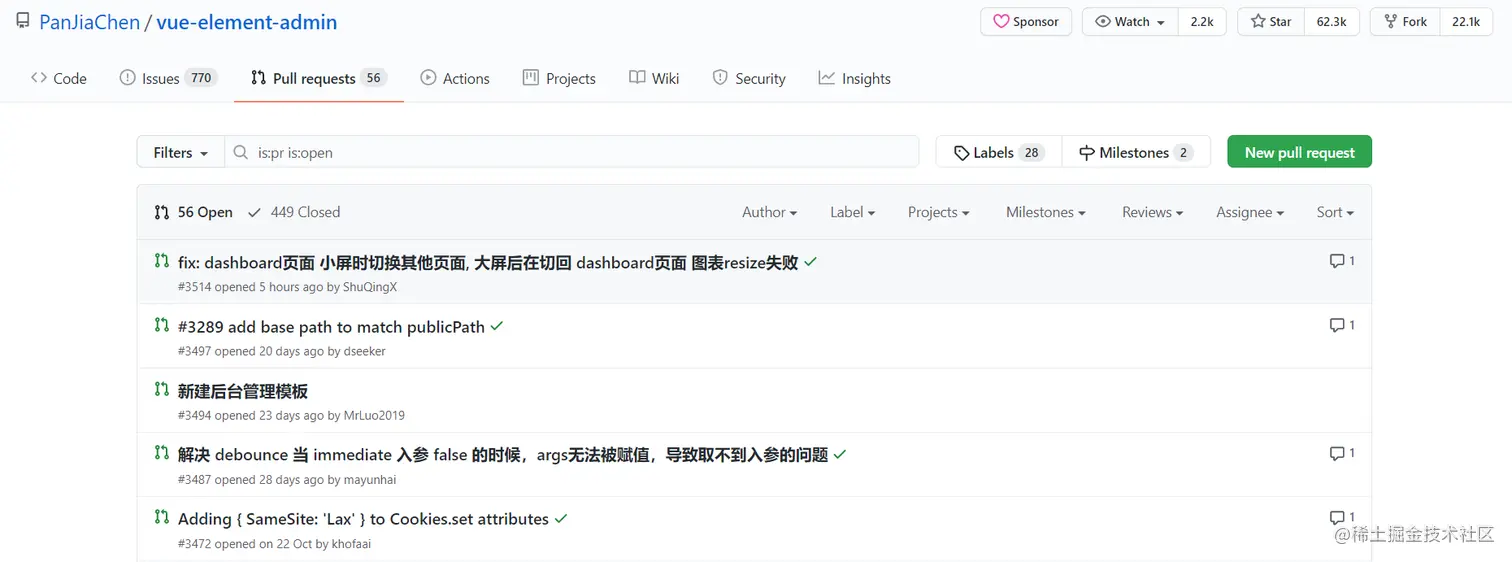
Task: Click the checkmark icon beside 449 Closed
Action: pos(254,212)
